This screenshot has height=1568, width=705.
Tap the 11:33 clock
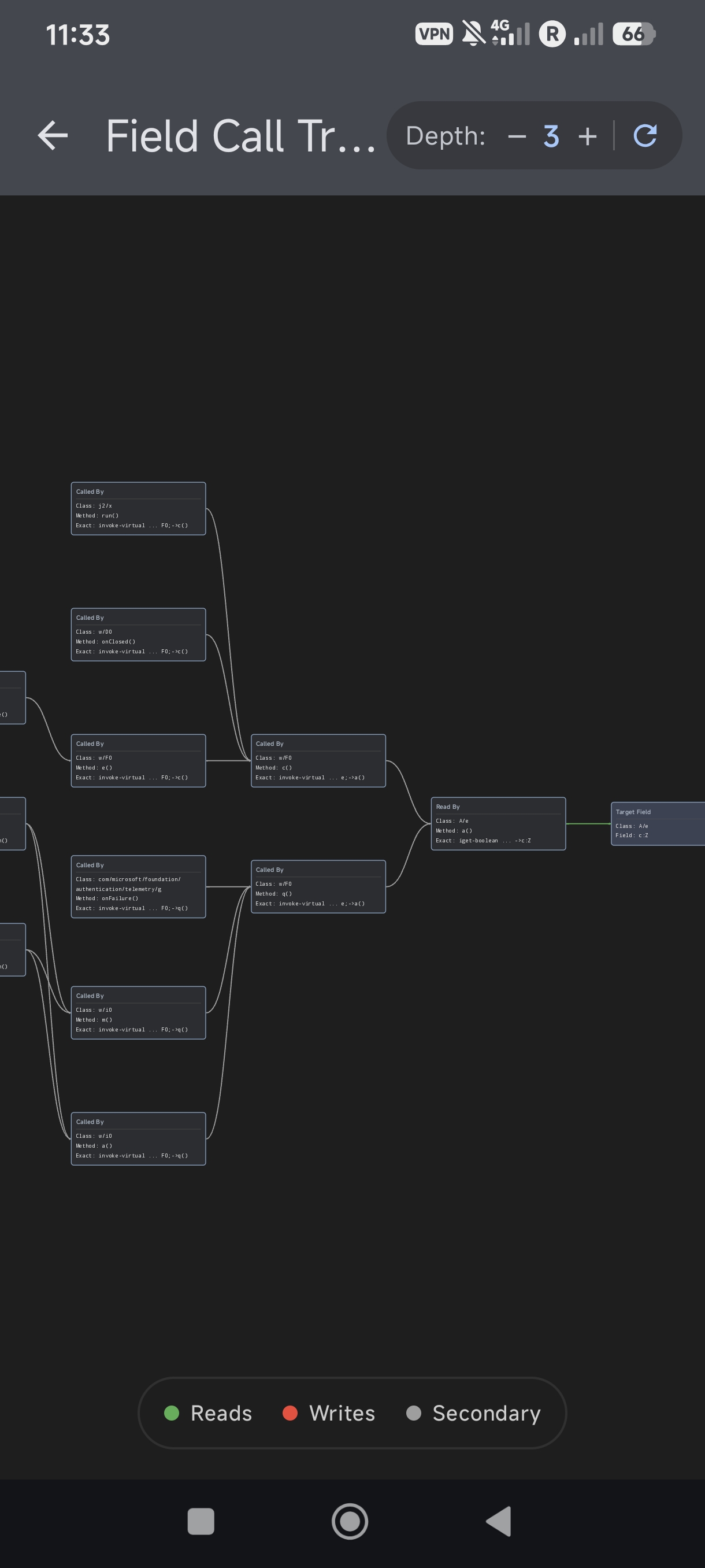[x=78, y=35]
